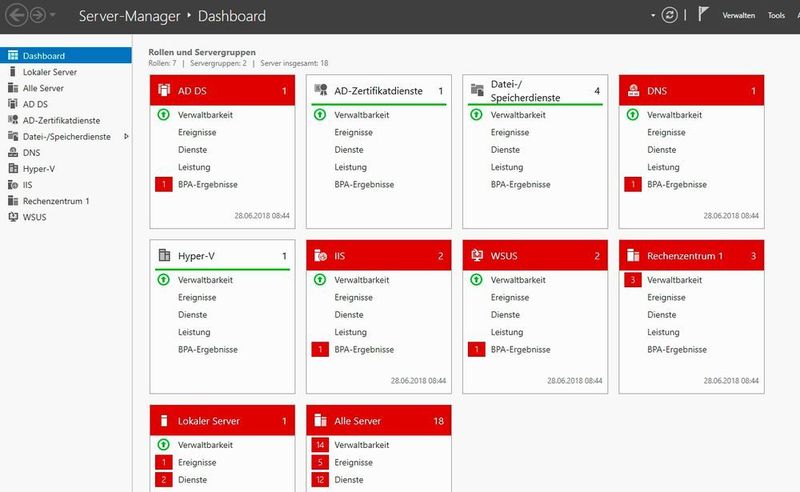Click red 3 badge in Rechenzentrum 1 tile
800x492 pixels.
tap(633, 280)
